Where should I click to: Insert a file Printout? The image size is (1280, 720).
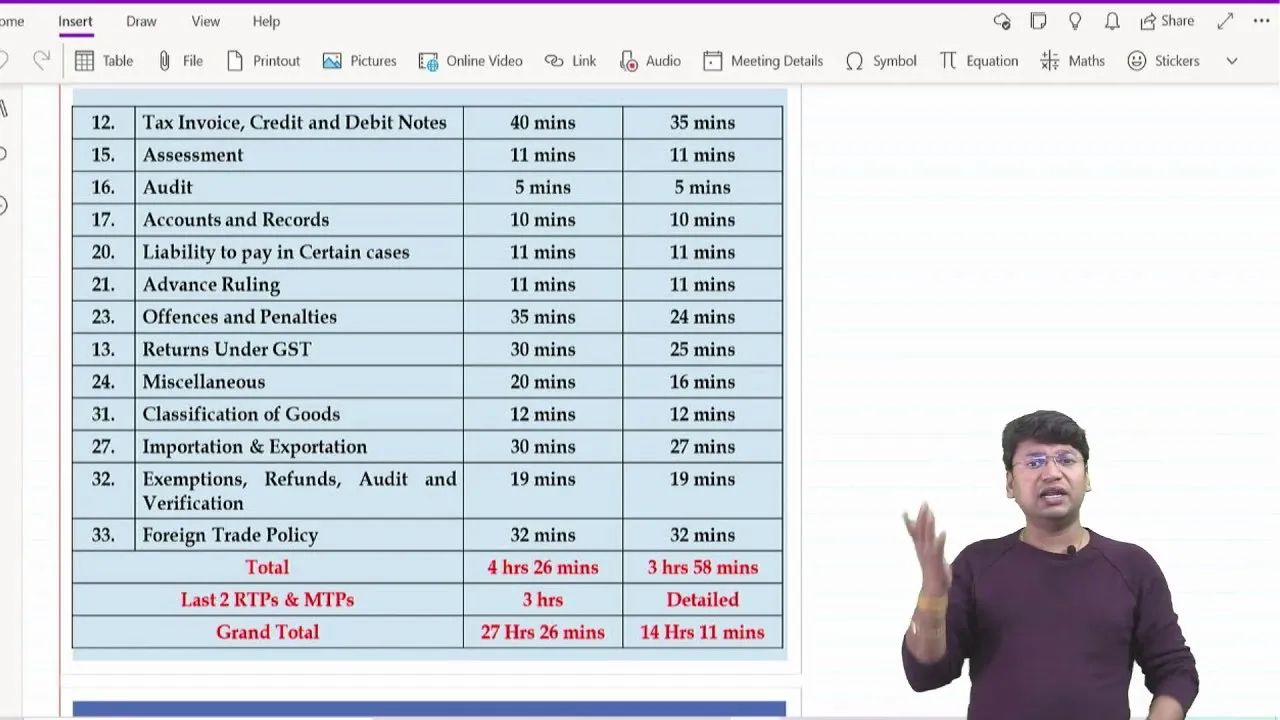263,61
